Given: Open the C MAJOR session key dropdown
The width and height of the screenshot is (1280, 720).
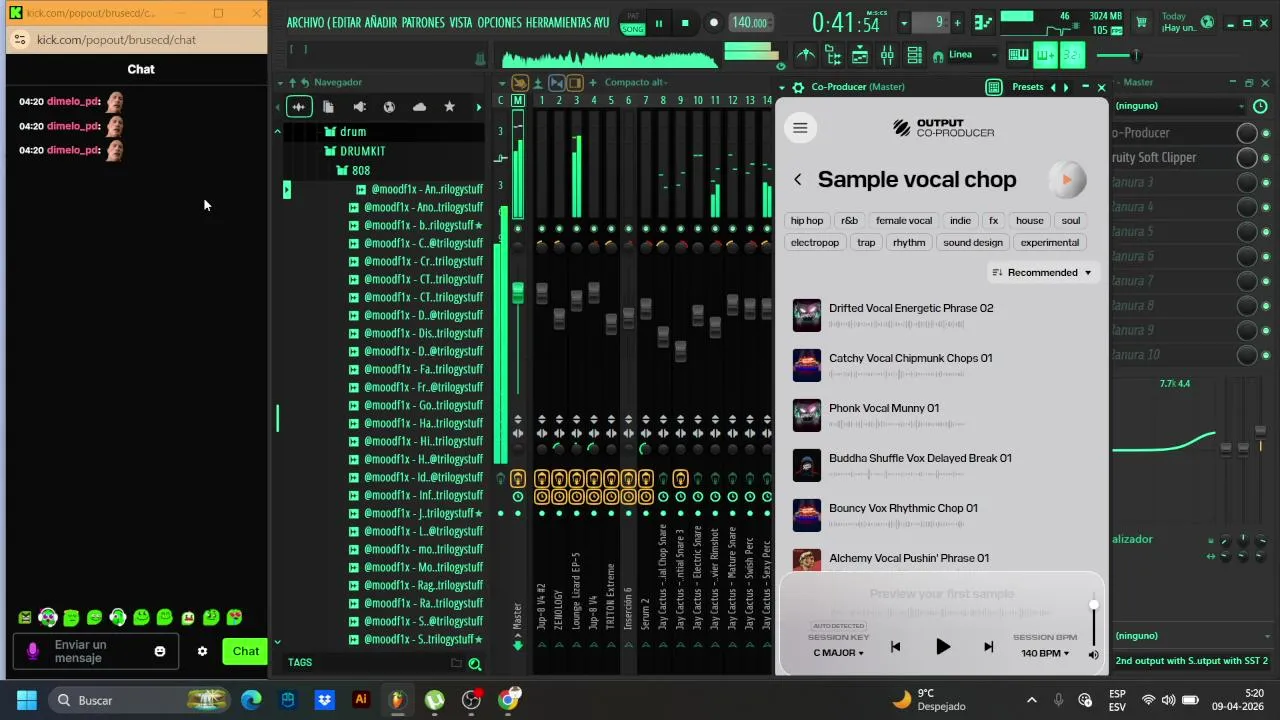Looking at the screenshot, I should click(838, 653).
